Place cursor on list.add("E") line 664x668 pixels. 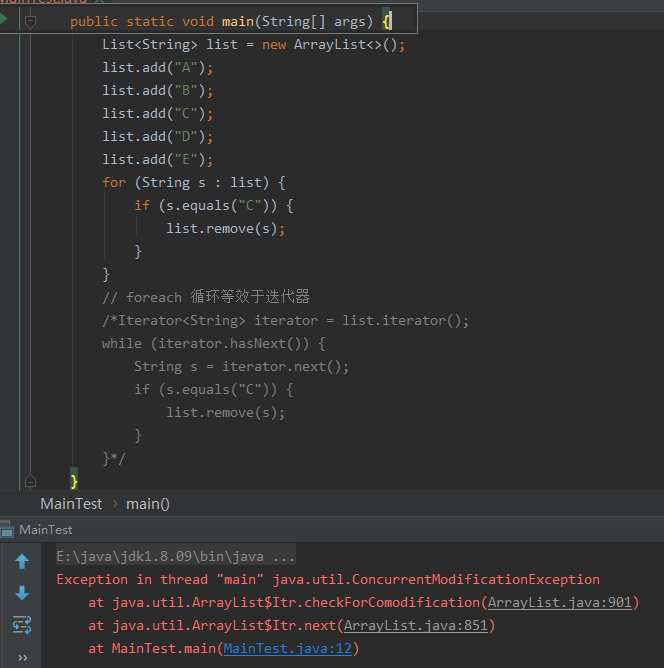tap(158, 159)
